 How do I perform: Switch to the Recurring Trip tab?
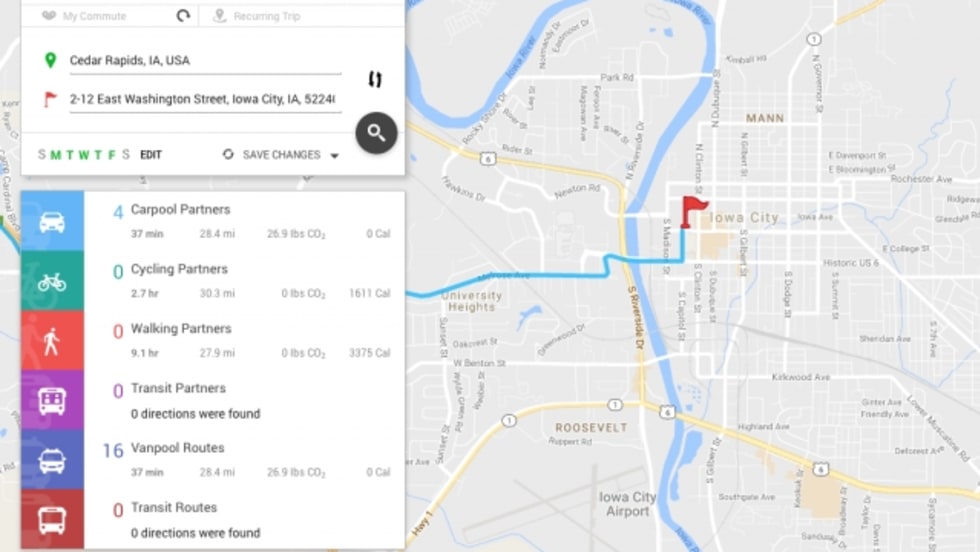coord(267,16)
